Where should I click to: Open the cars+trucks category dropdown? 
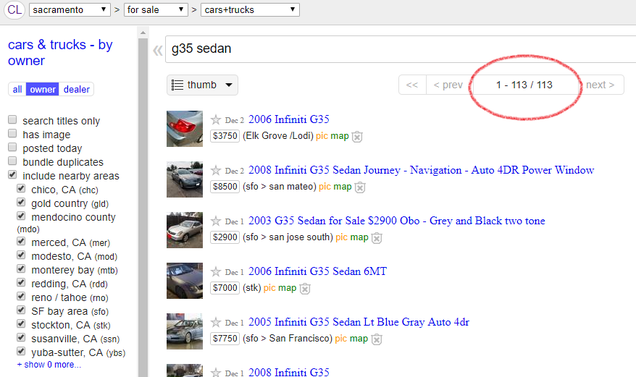point(250,10)
